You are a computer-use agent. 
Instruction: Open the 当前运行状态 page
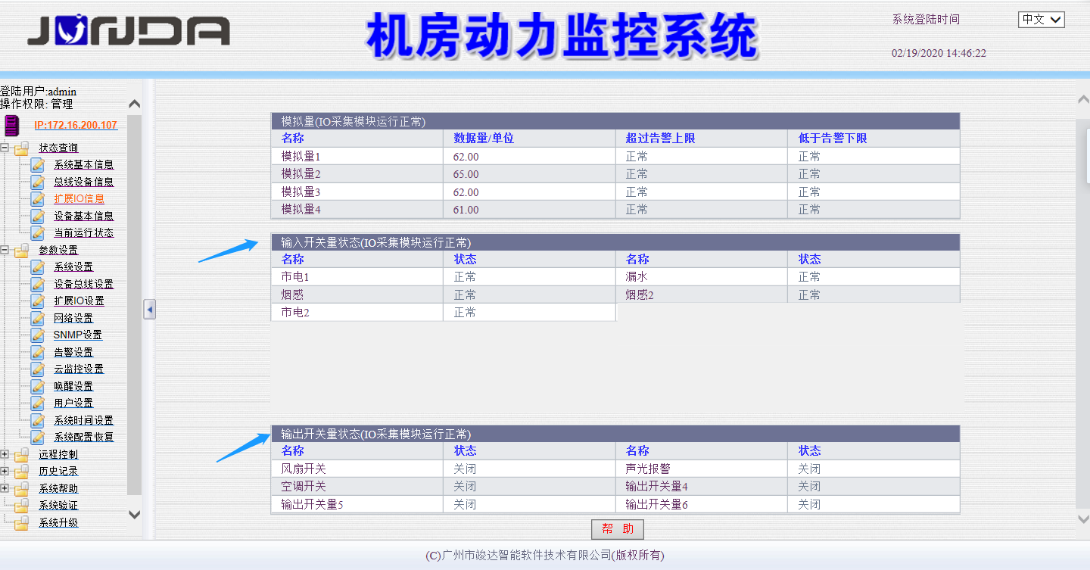pos(83,233)
